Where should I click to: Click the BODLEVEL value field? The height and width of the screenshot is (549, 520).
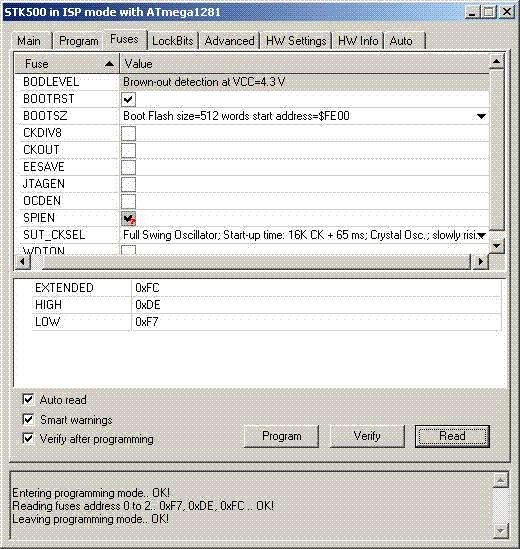304,82
